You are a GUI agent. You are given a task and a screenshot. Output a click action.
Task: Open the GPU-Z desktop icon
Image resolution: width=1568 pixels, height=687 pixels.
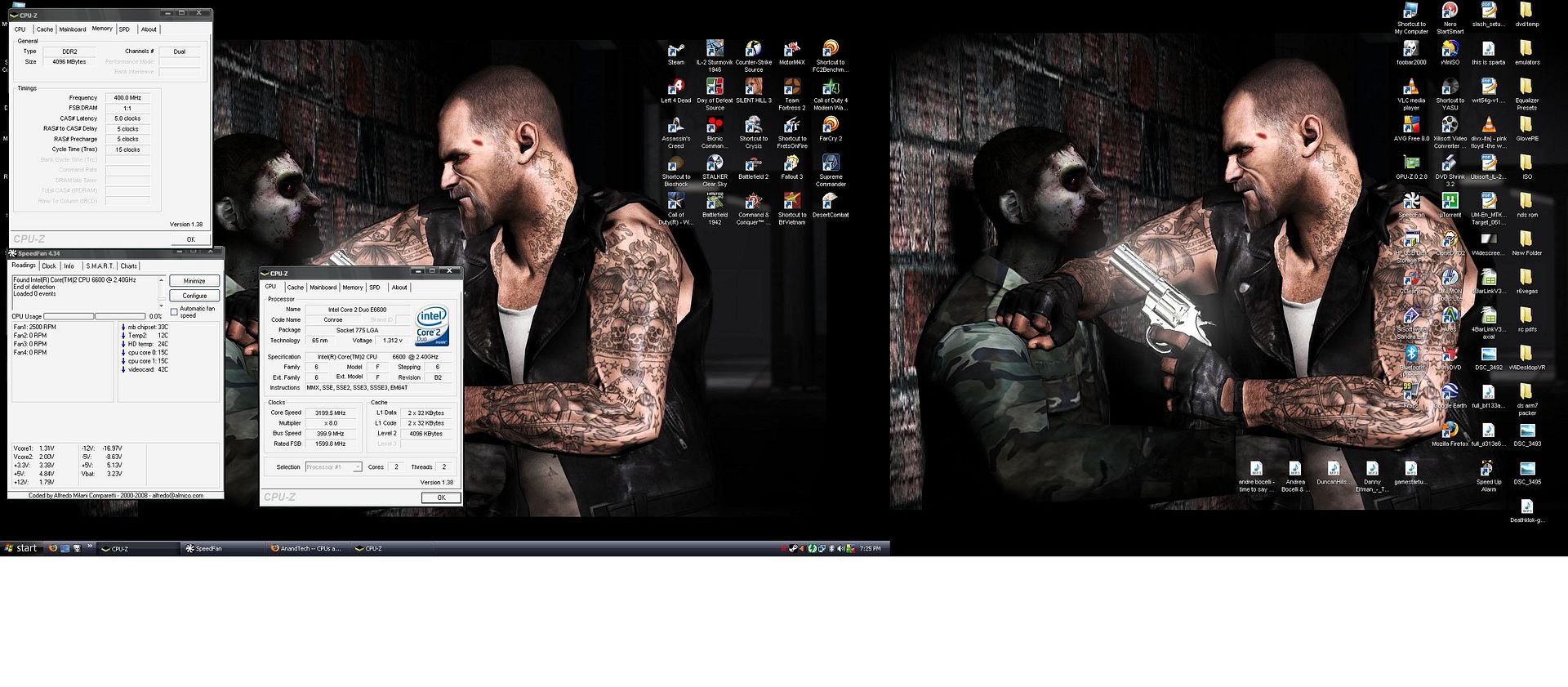pos(1410,164)
